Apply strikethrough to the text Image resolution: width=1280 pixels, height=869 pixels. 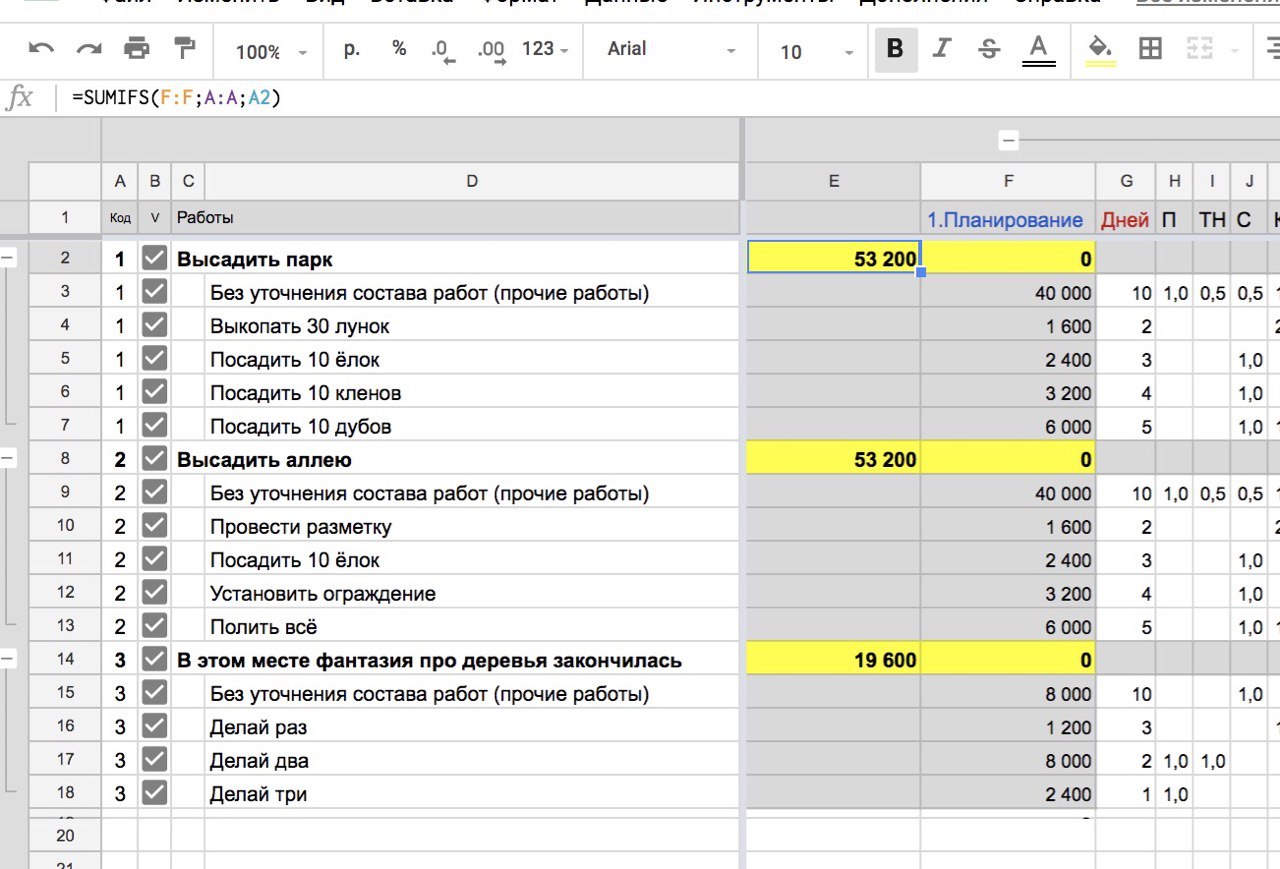point(989,49)
